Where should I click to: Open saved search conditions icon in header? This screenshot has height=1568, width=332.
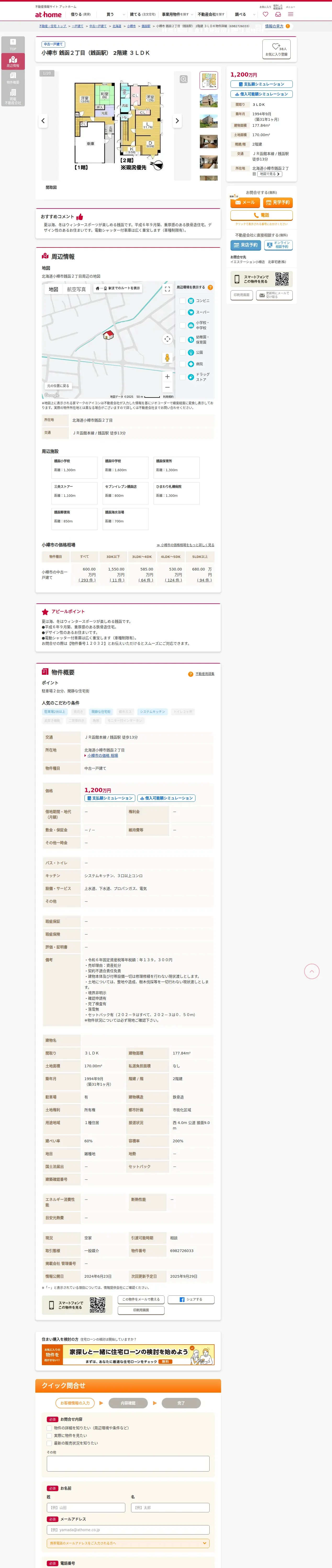coord(278,14)
